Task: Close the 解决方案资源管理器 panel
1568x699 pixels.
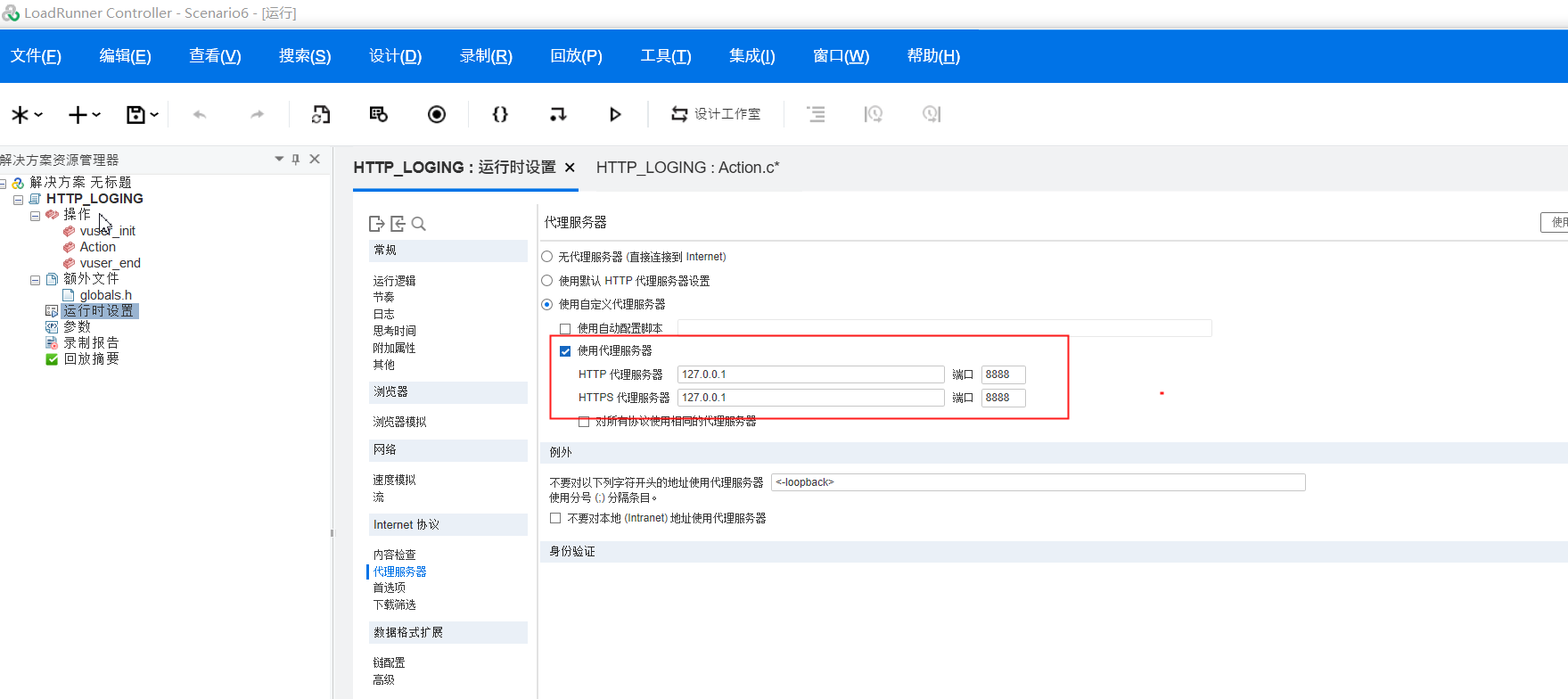Action: pos(315,159)
